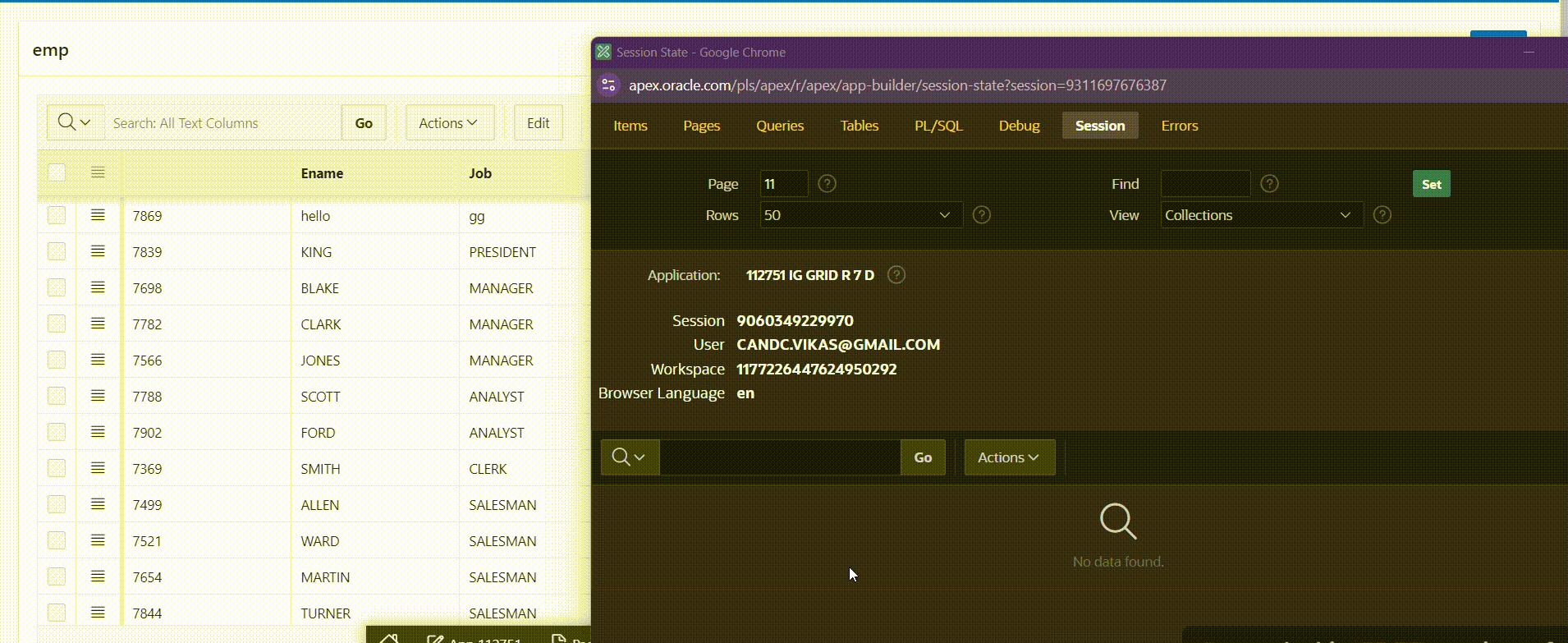This screenshot has width=1568, height=643.
Task: Click the Edit button in emp toolbar
Action: point(538,123)
